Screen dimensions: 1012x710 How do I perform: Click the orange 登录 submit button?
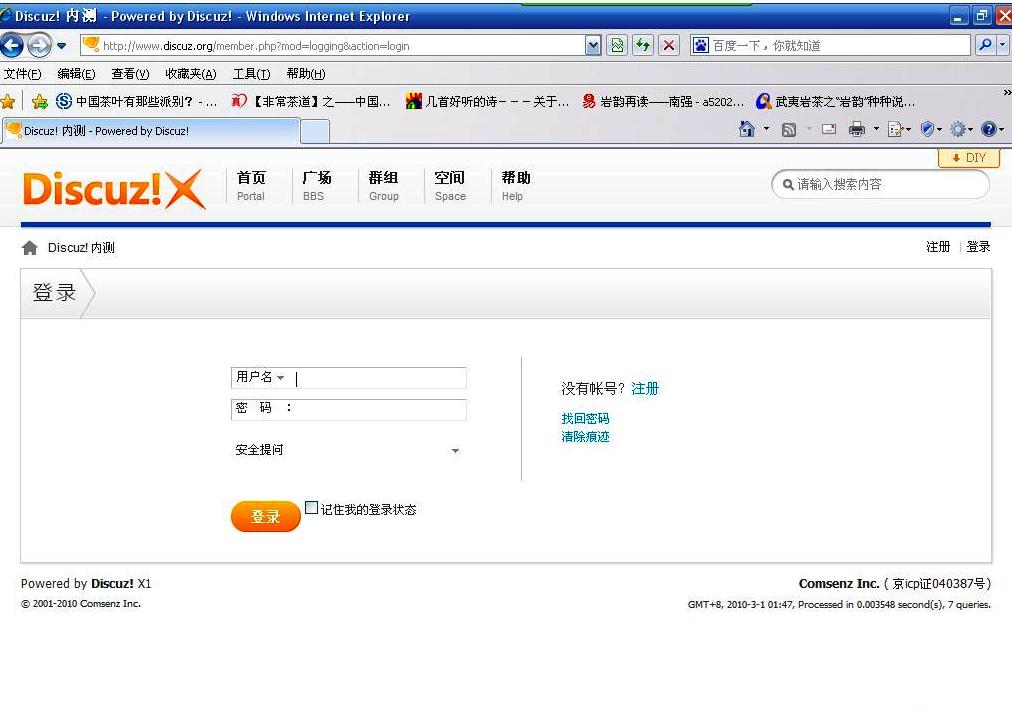265,516
